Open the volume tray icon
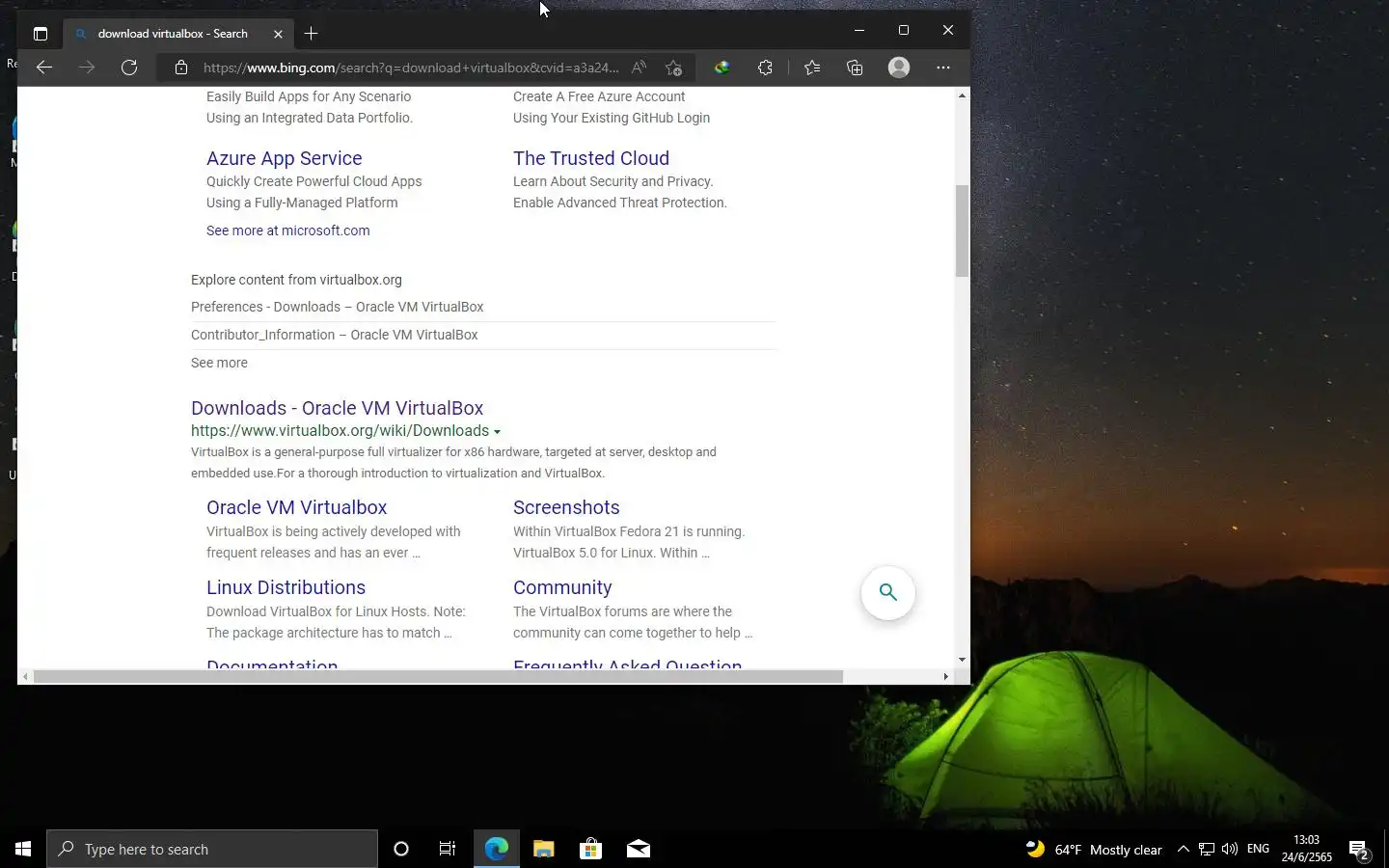This screenshot has width=1389, height=868. [x=1230, y=849]
